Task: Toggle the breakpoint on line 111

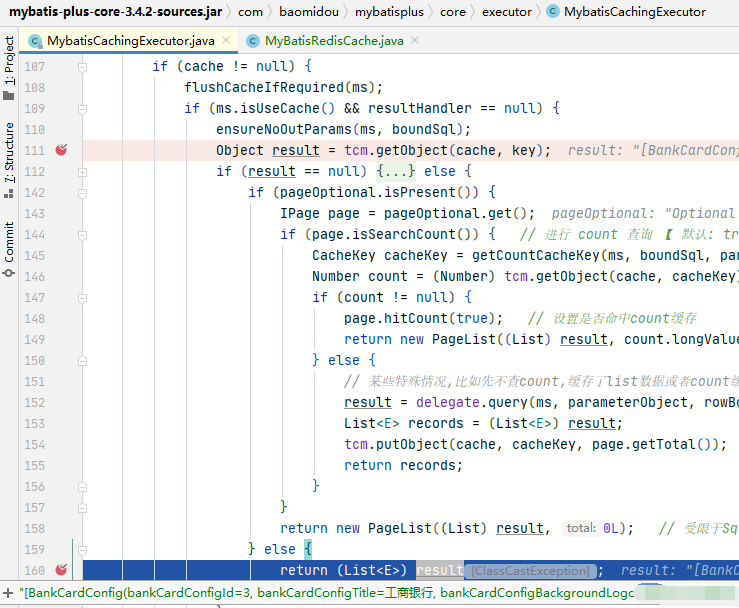Action: (x=61, y=150)
